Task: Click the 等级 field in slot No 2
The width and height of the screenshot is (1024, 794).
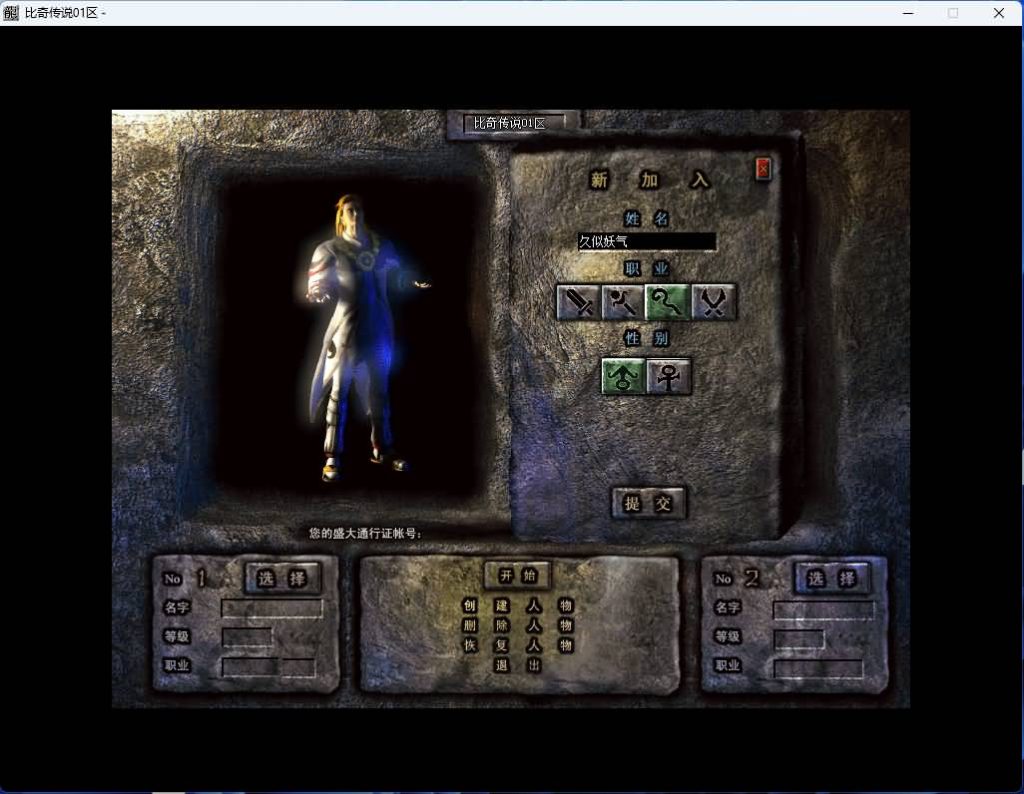Action: coord(799,639)
